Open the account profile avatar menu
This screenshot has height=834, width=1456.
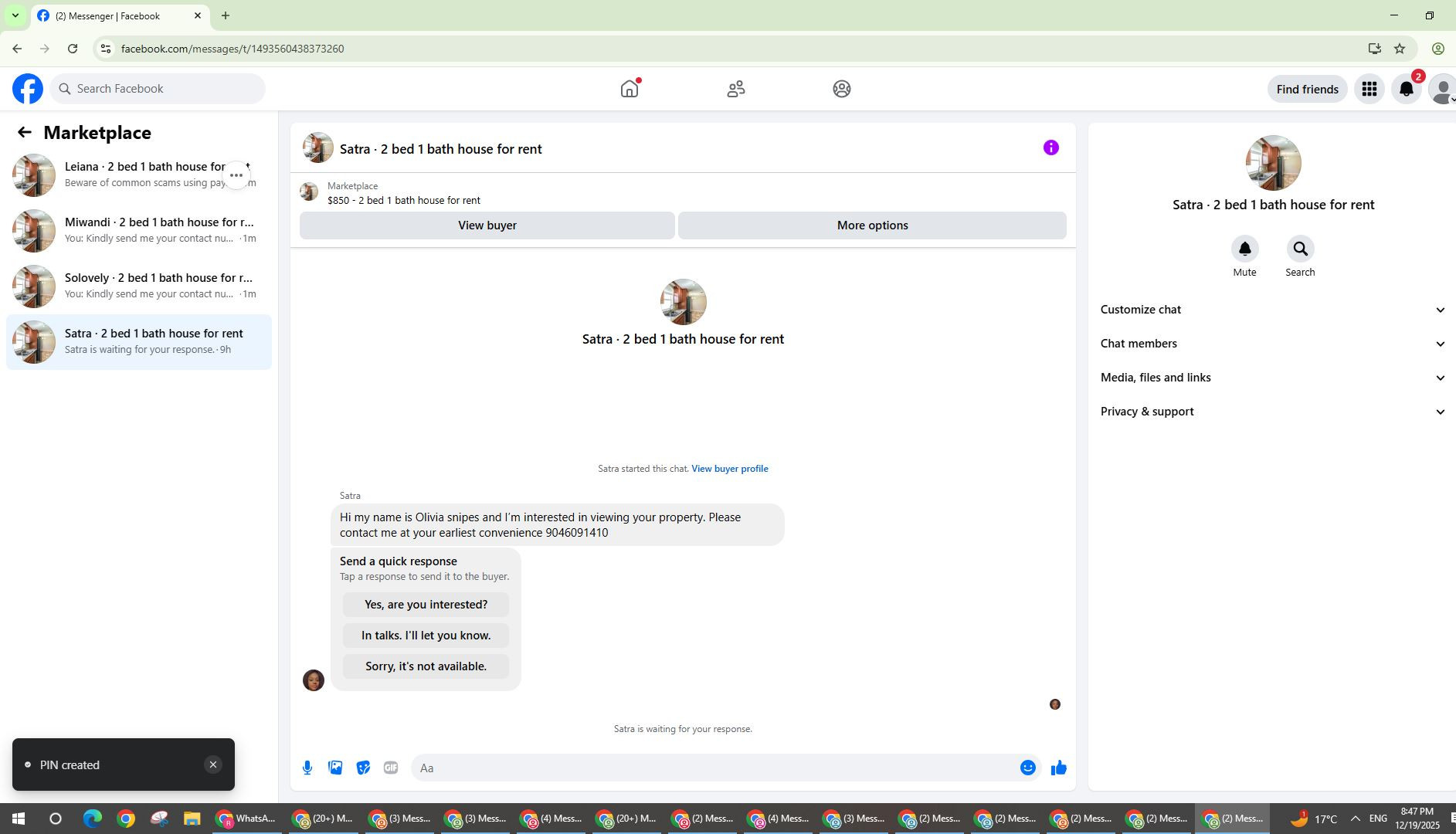click(x=1441, y=90)
